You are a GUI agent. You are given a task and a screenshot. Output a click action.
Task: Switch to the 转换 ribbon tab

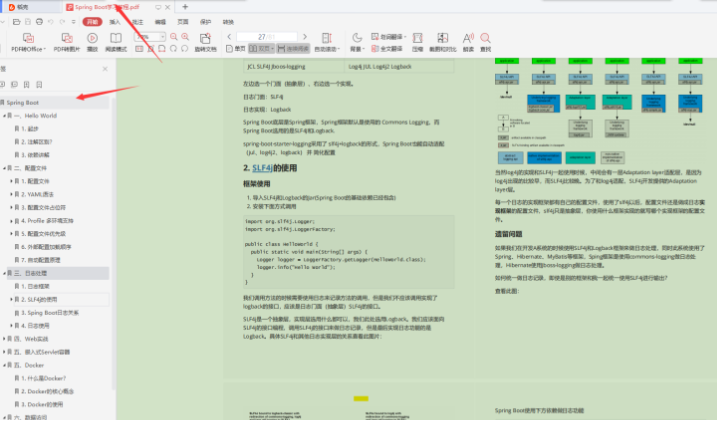coord(228,22)
